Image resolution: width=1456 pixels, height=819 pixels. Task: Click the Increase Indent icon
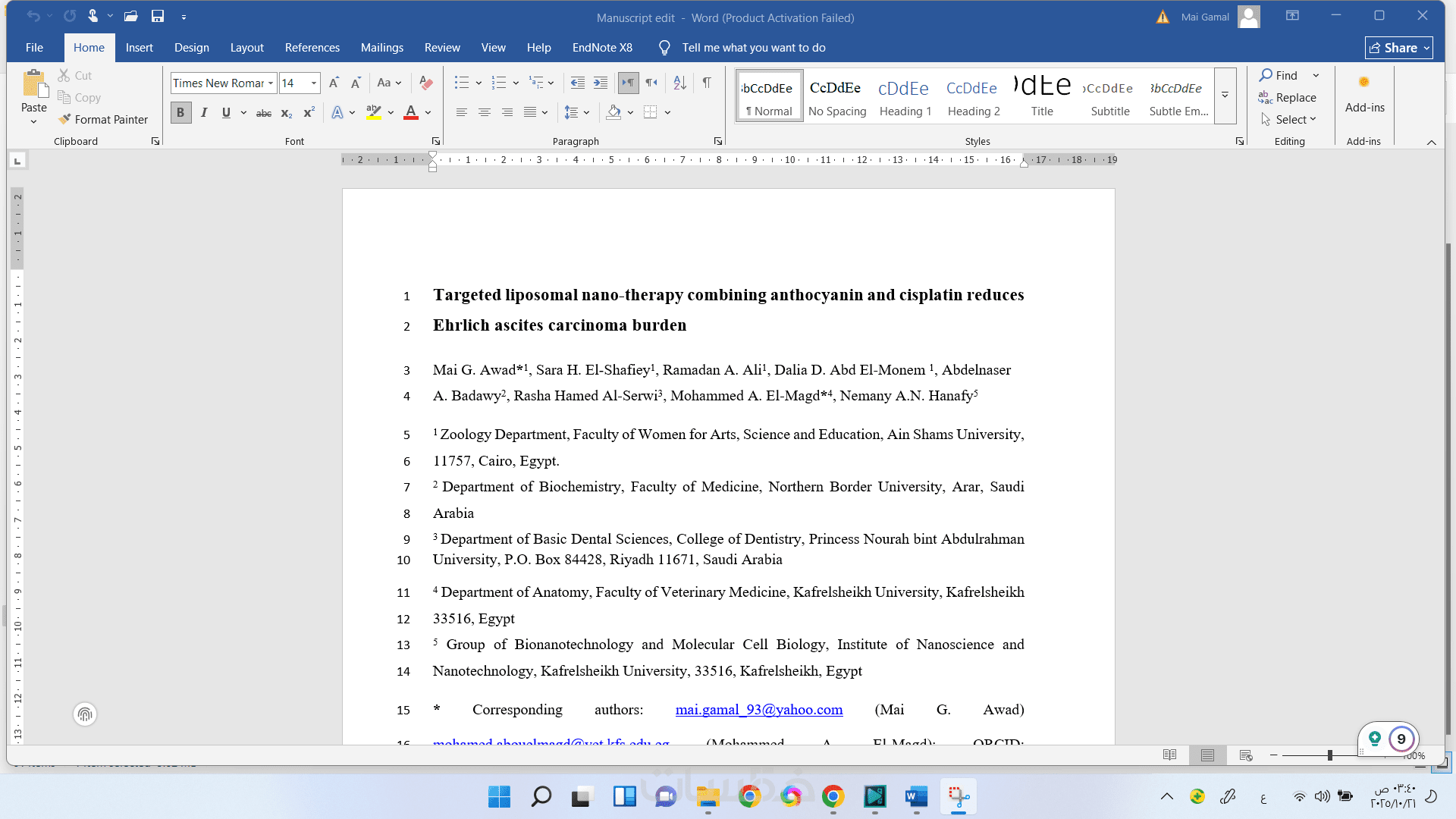[x=601, y=83]
